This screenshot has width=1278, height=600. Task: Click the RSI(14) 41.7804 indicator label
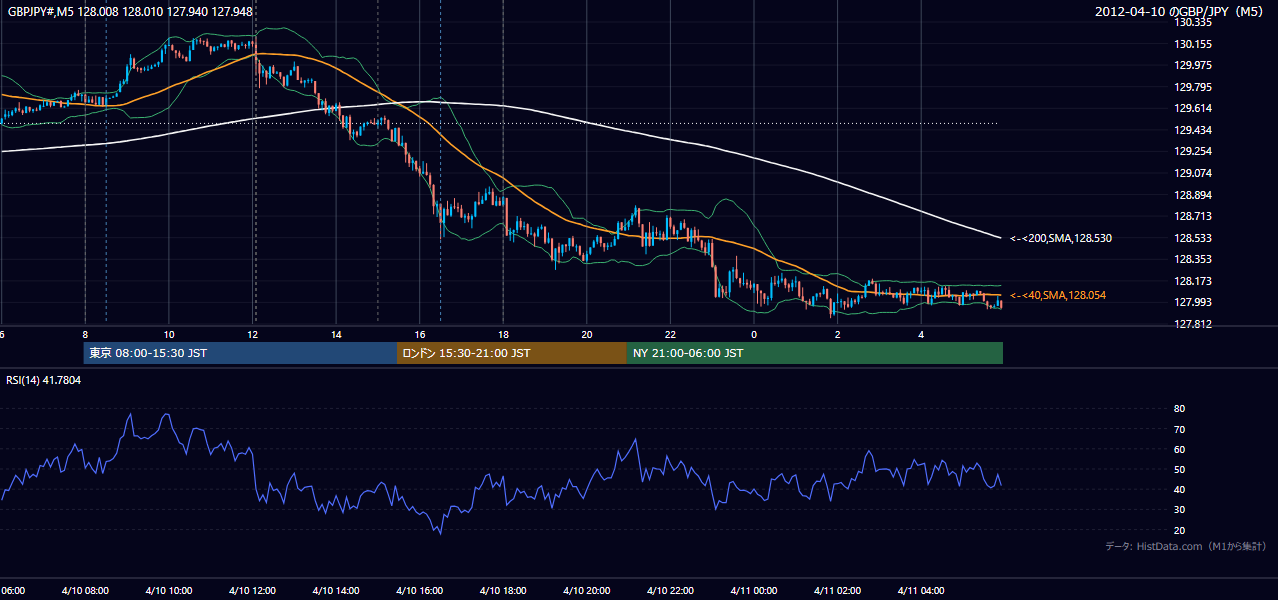point(44,380)
